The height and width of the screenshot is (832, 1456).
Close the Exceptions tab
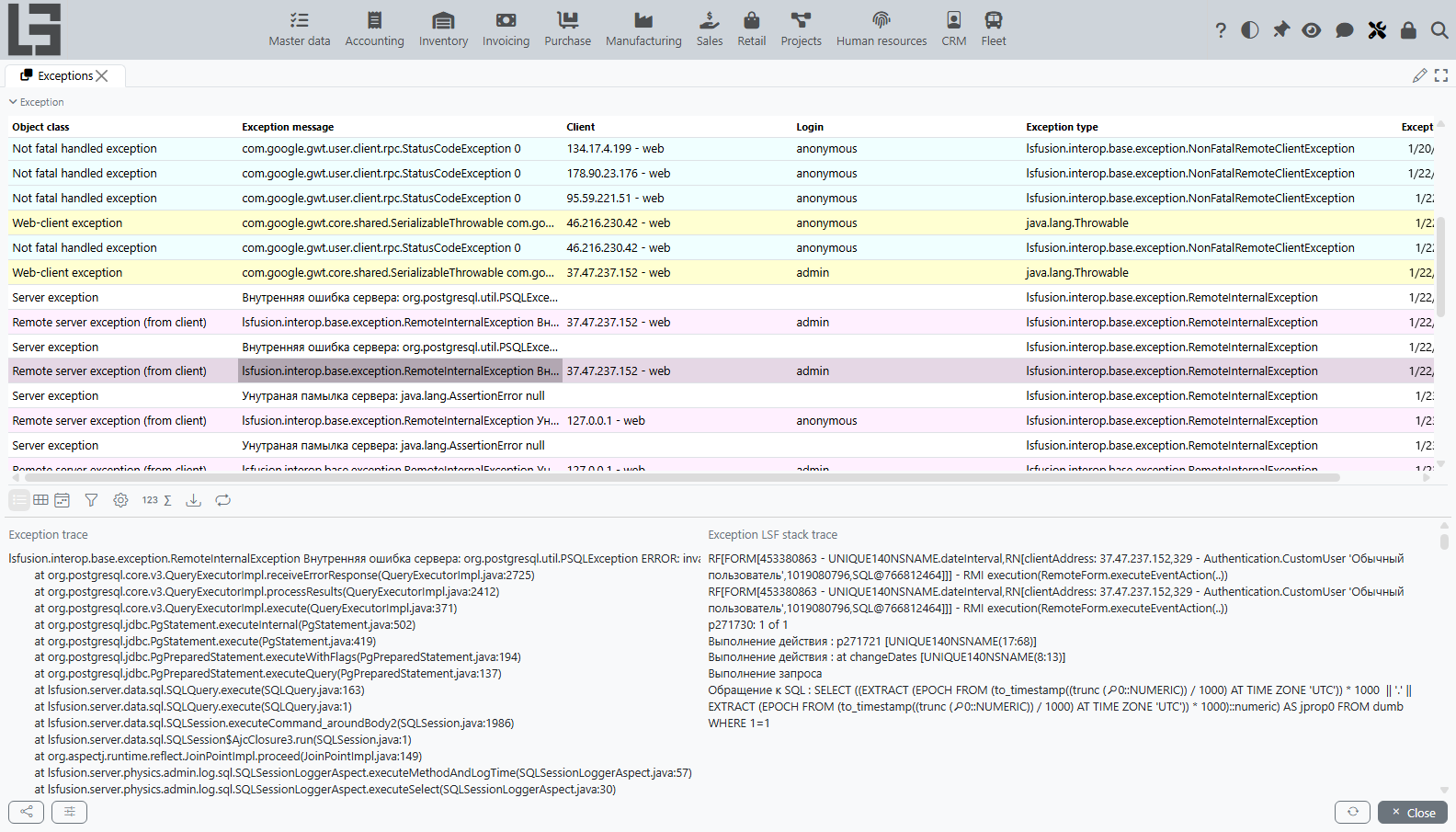pyautogui.click(x=102, y=76)
